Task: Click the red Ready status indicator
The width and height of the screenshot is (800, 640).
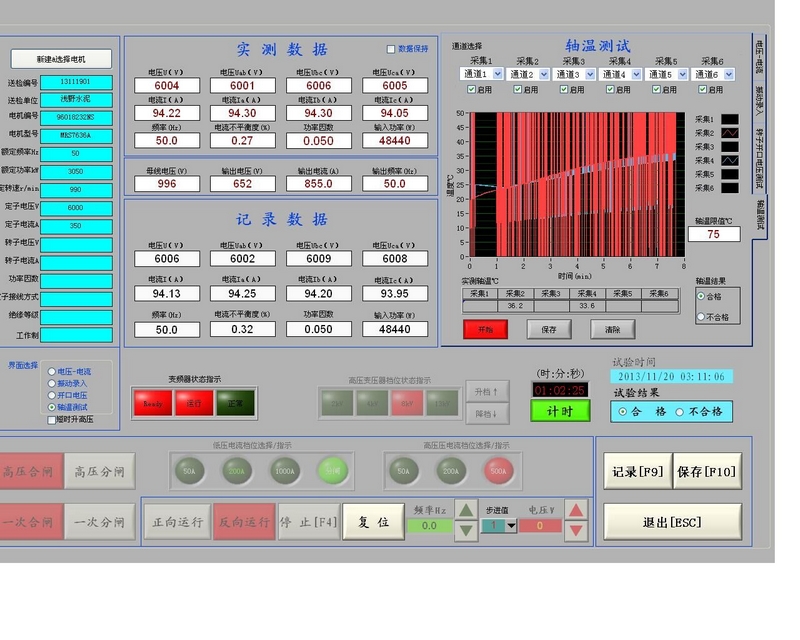Action: pyautogui.click(x=152, y=402)
